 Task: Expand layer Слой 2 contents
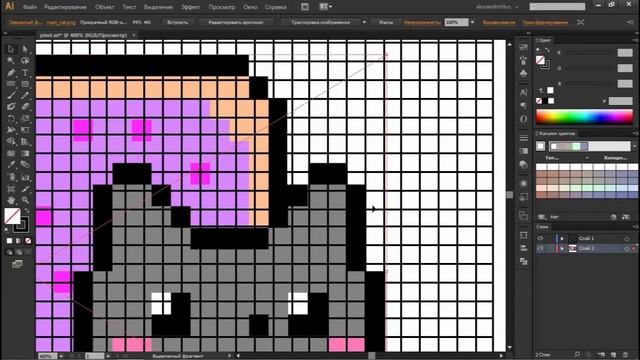(x=562, y=248)
